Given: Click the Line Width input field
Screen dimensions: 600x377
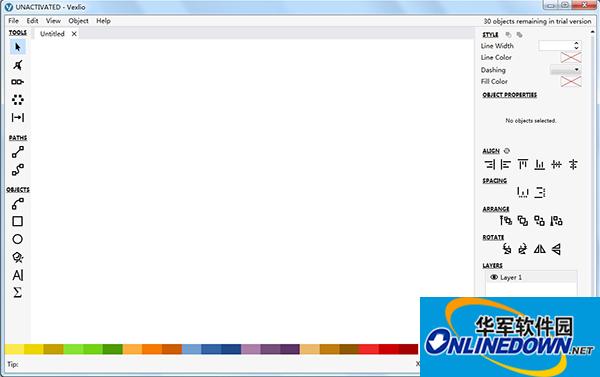Looking at the screenshot, I should 556,46.
